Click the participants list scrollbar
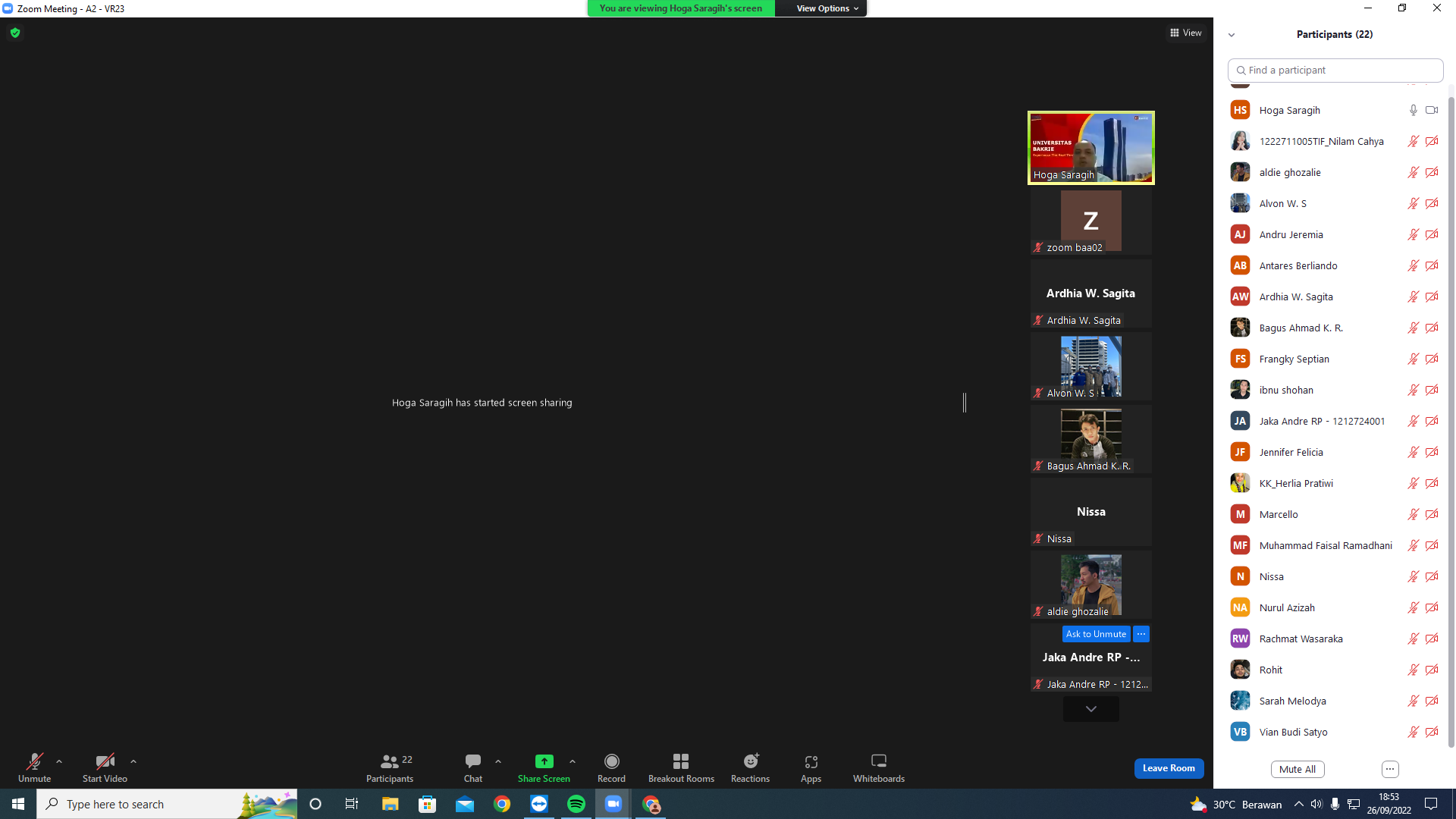Viewport: 1456px width, 819px height. 1451,421
